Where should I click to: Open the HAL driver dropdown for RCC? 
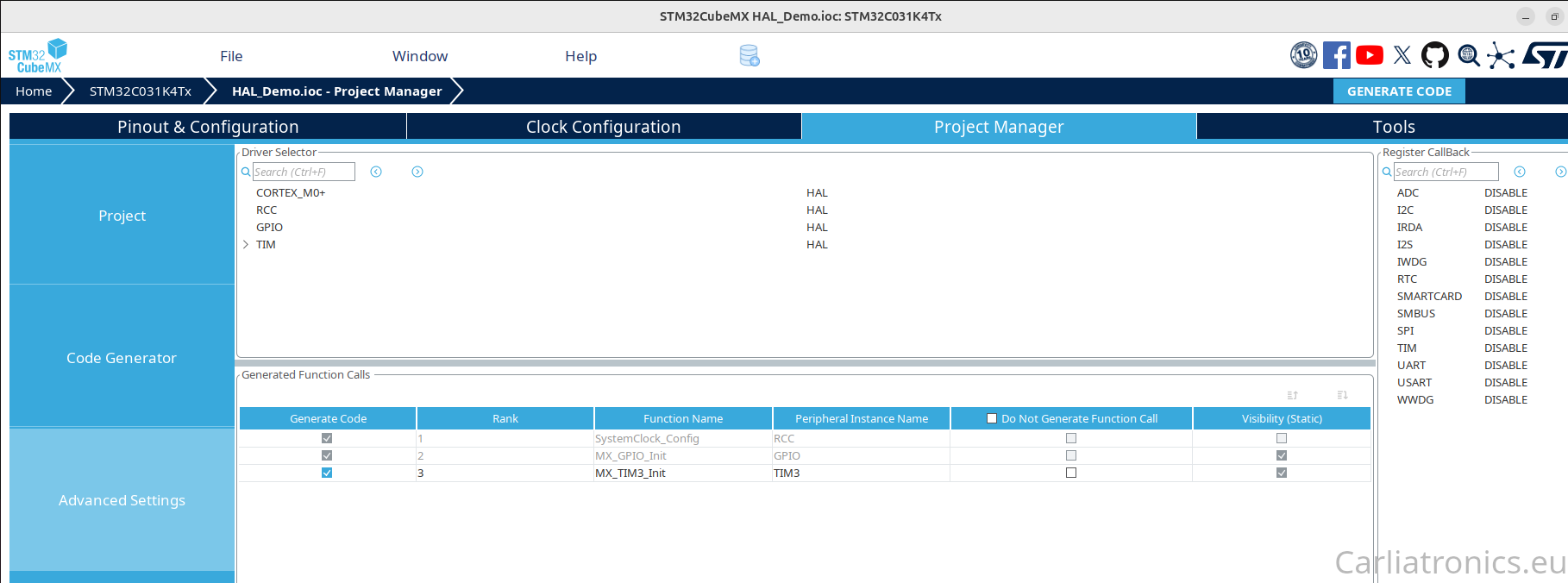click(x=817, y=210)
